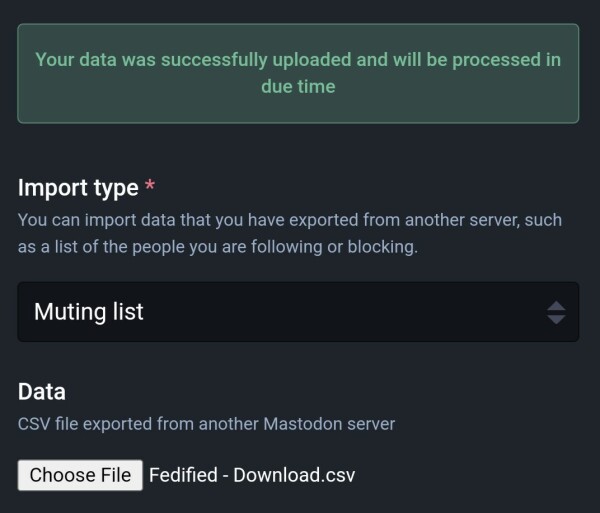This screenshot has height=513, width=600.
Task: Click the words 'due time' in the success message
Action: point(298,86)
